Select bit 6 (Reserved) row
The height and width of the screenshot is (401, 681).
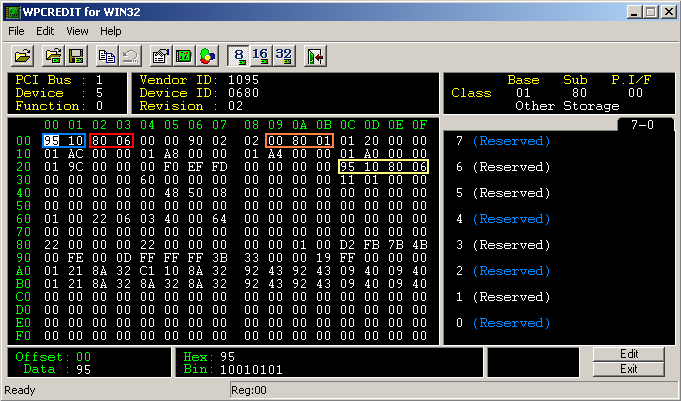(503, 167)
